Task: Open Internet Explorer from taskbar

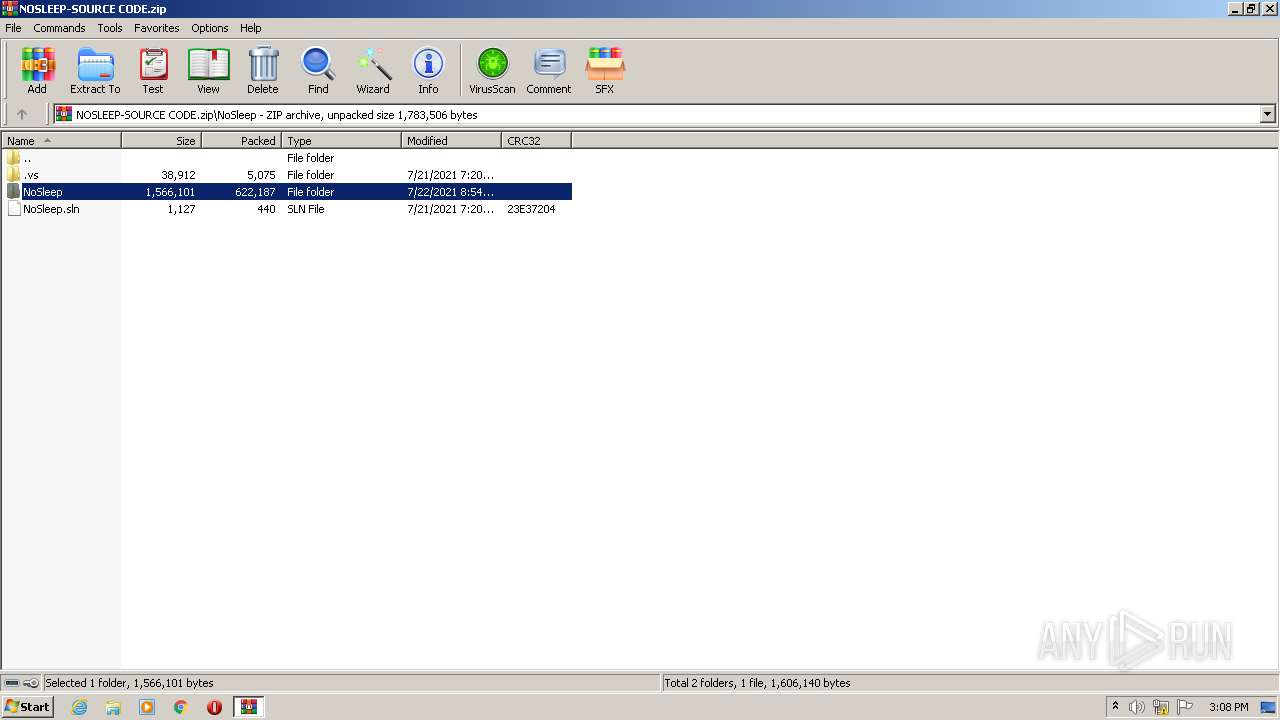Action: point(79,707)
